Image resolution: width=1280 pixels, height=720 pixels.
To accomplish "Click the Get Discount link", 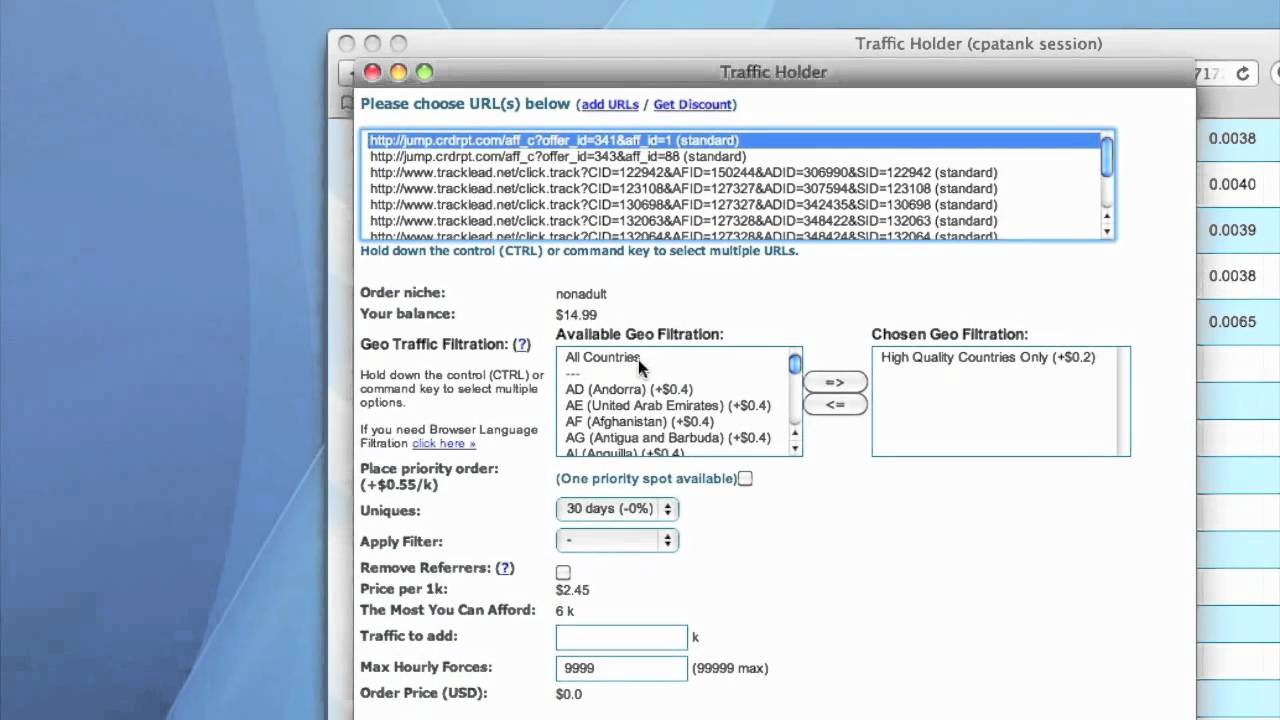I will point(693,104).
